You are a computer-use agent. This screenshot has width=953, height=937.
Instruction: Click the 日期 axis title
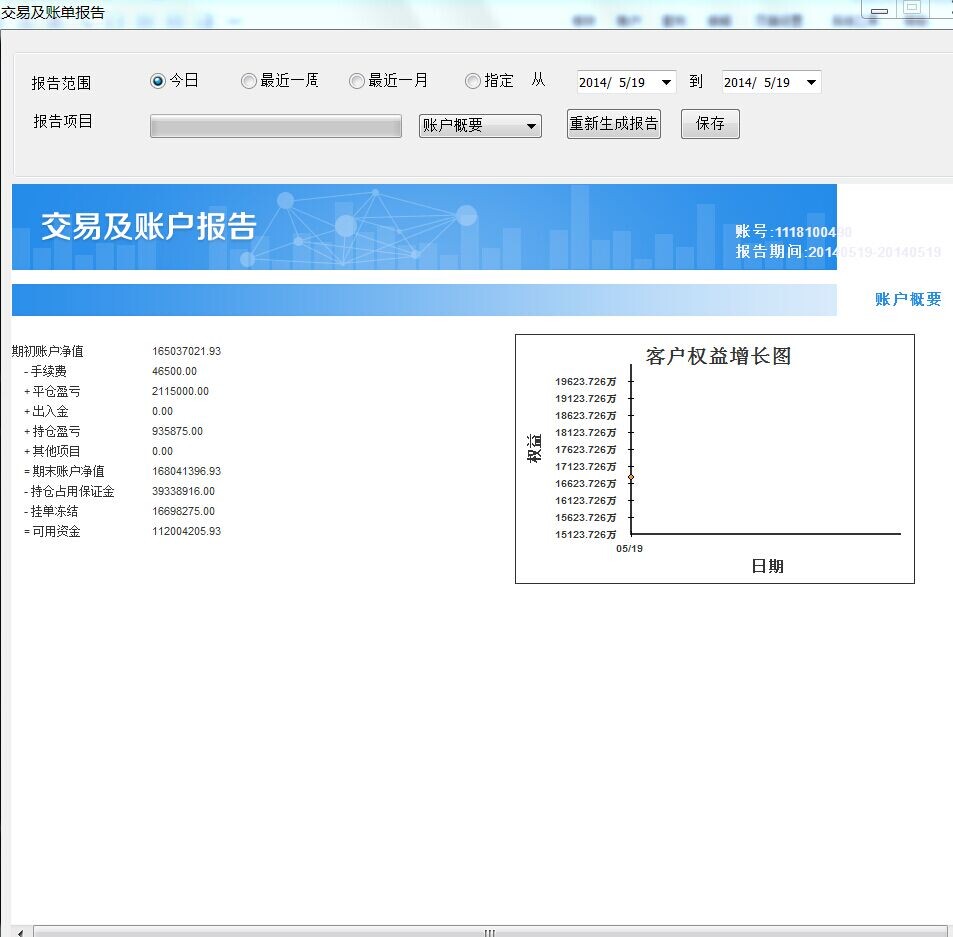768,566
